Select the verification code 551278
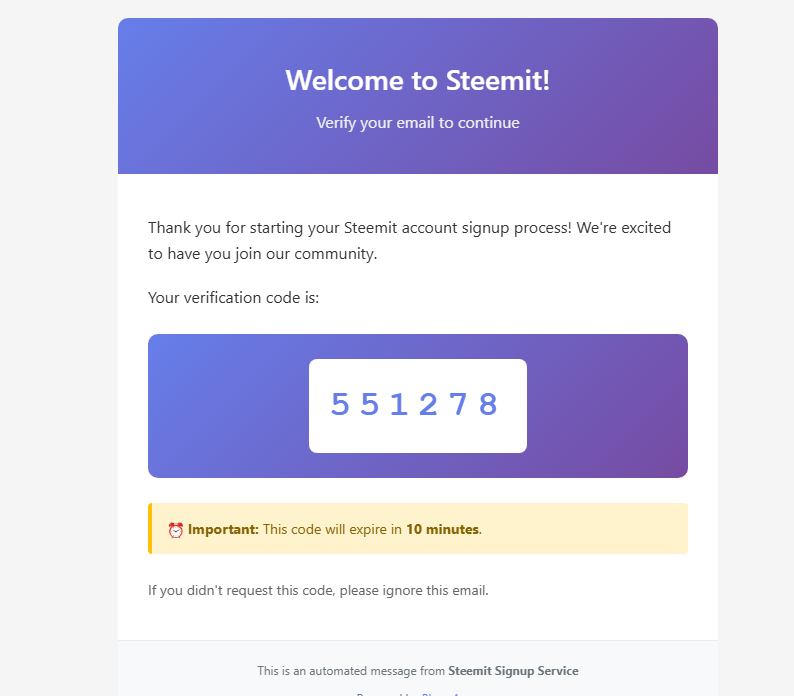The width and height of the screenshot is (794, 696). pyautogui.click(x=414, y=404)
